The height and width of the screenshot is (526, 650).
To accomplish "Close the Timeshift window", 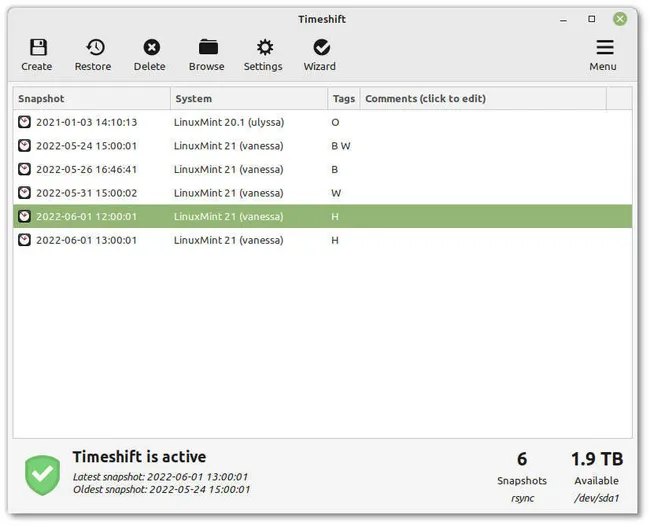I will pos(620,19).
